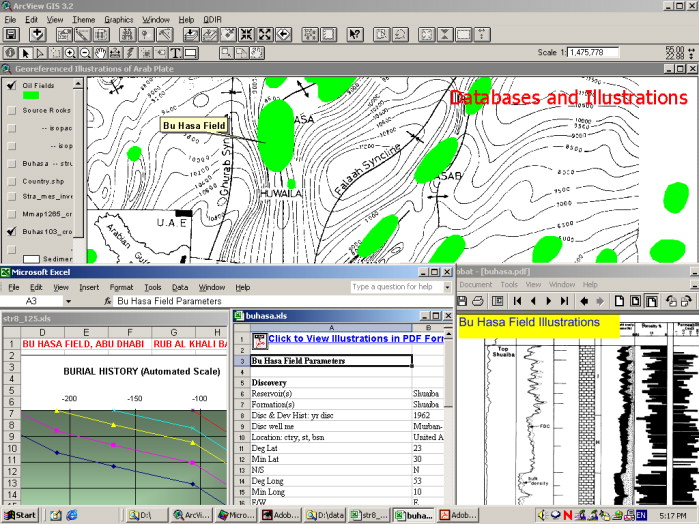This screenshot has height=524, width=699.
Task: Switch to the str8_ taskbar button
Action: [368, 515]
